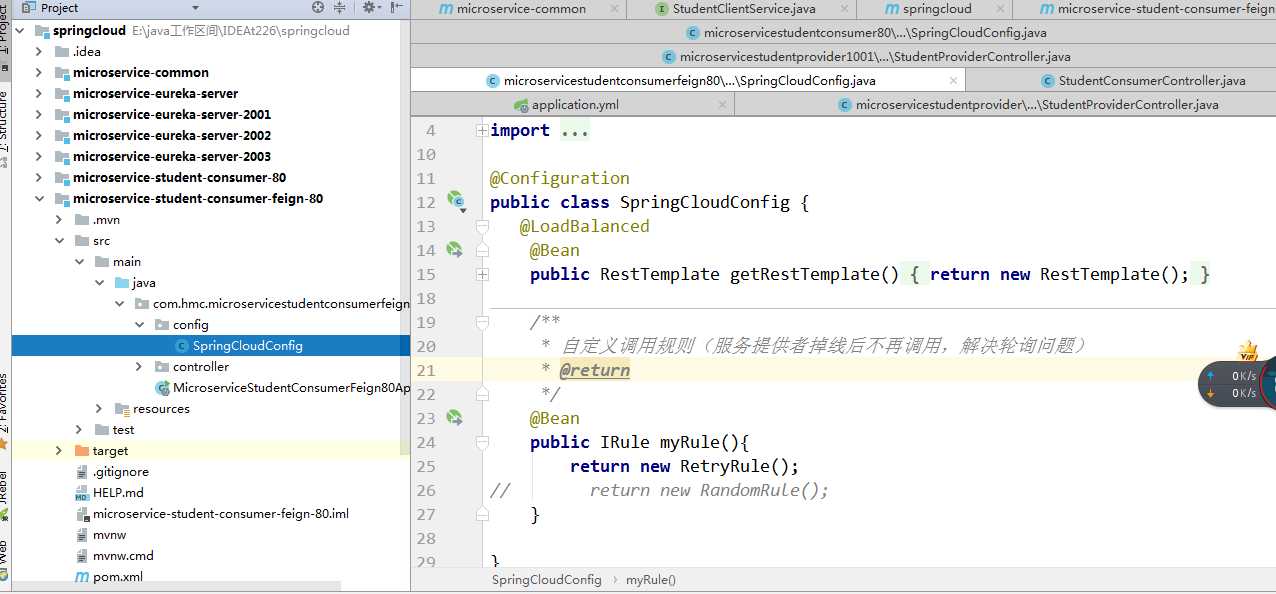Select the HELP.md file
This screenshot has height=594, width=1276.
[x=110, y=493]
